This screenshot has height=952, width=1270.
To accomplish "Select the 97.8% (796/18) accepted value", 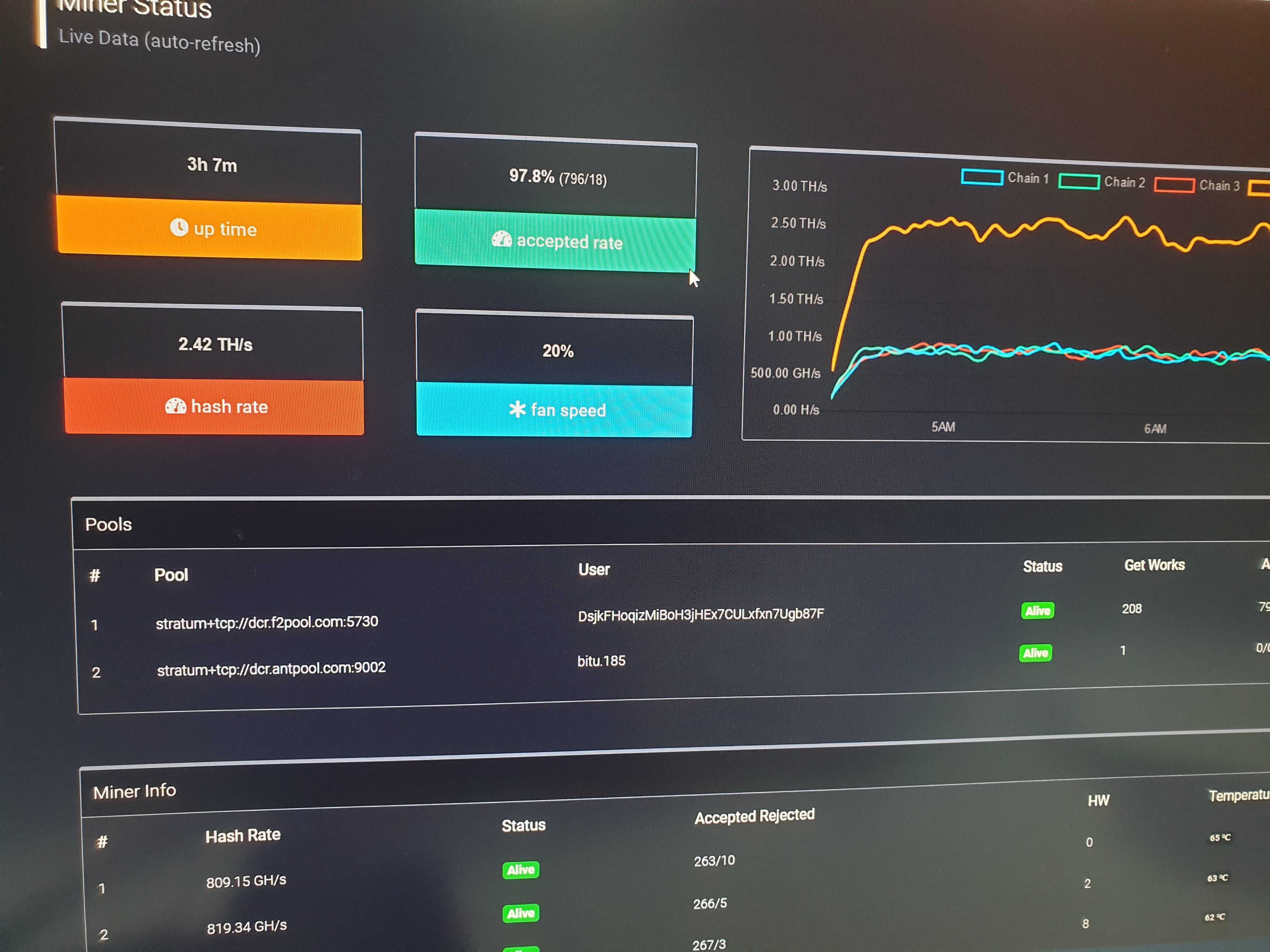I will pos(558,177).
